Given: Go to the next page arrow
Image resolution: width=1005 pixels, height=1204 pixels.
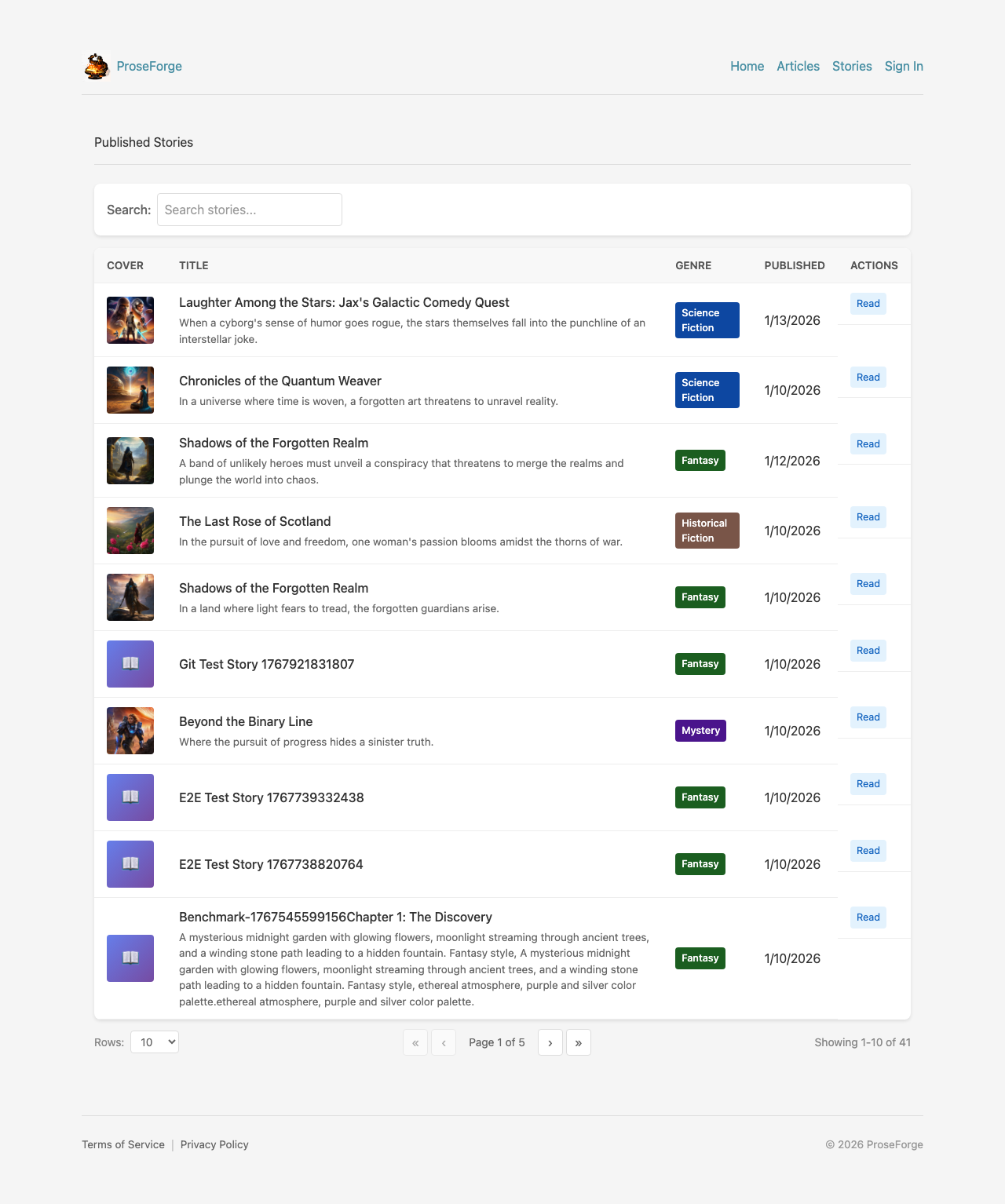Looking at the screenshot, I should click(x=550, y=1042).
